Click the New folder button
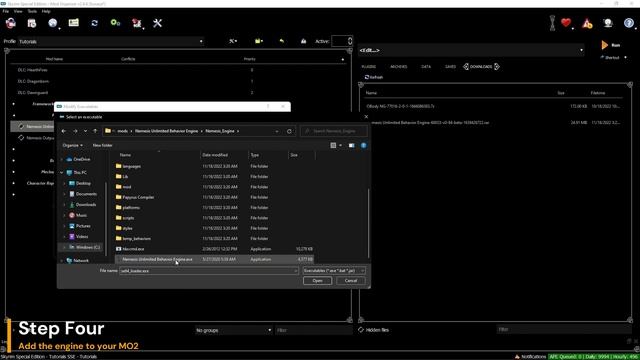The image size is (640, 360). tap(102, 145)
